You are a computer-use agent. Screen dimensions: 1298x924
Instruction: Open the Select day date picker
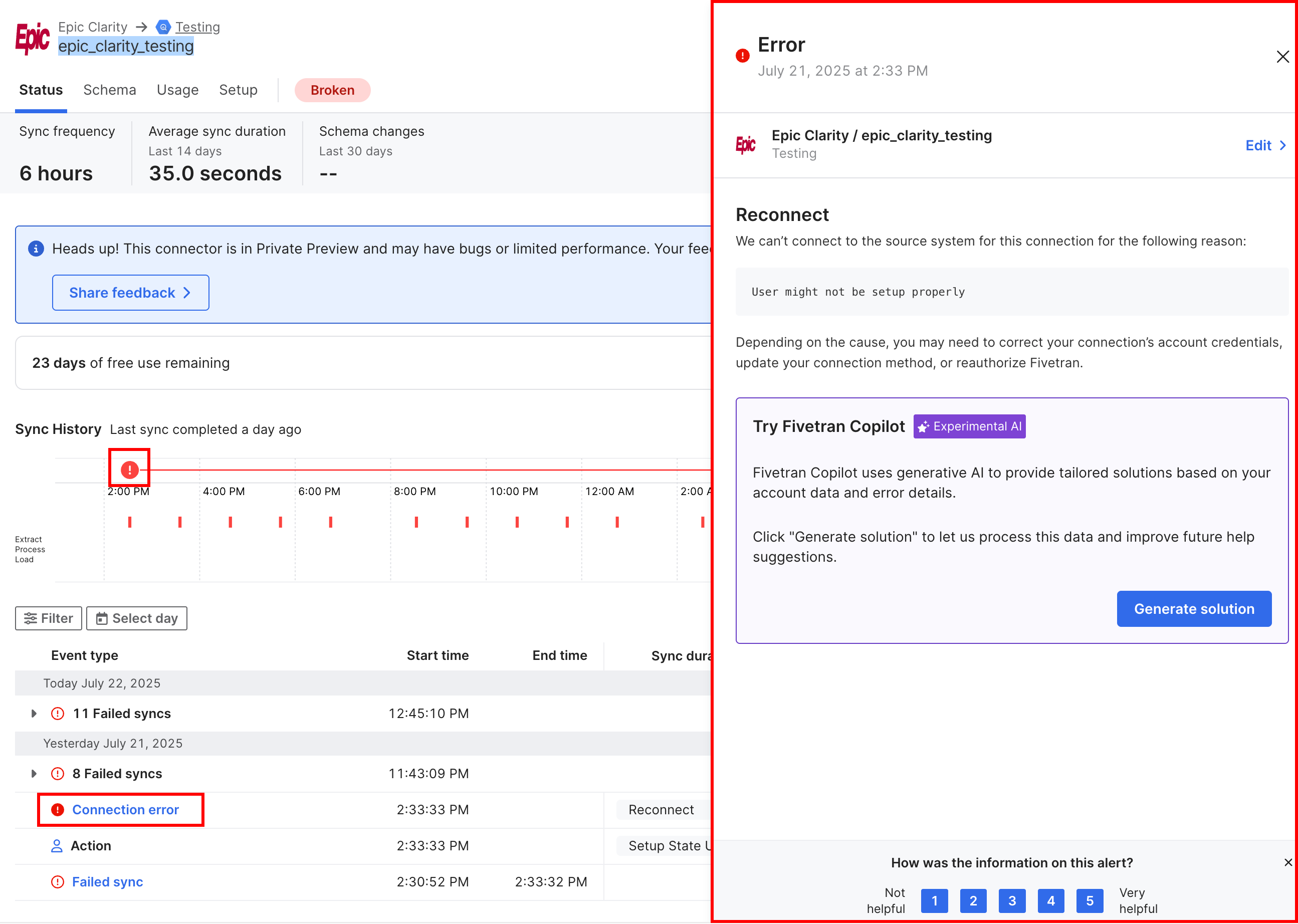[x=137, y=618]
